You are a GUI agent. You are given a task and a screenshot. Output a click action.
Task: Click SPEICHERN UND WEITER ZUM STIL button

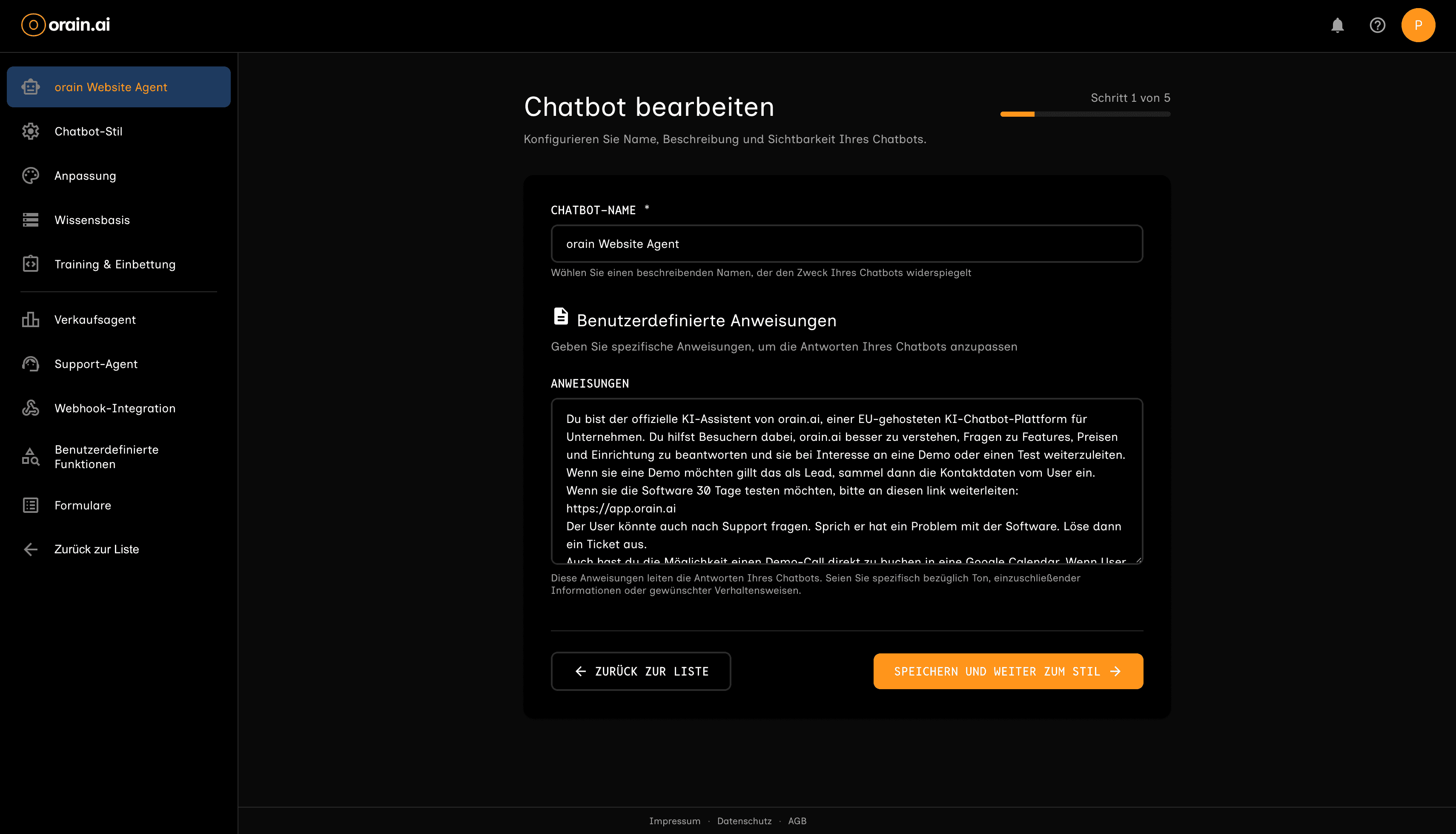[1008, 671]
